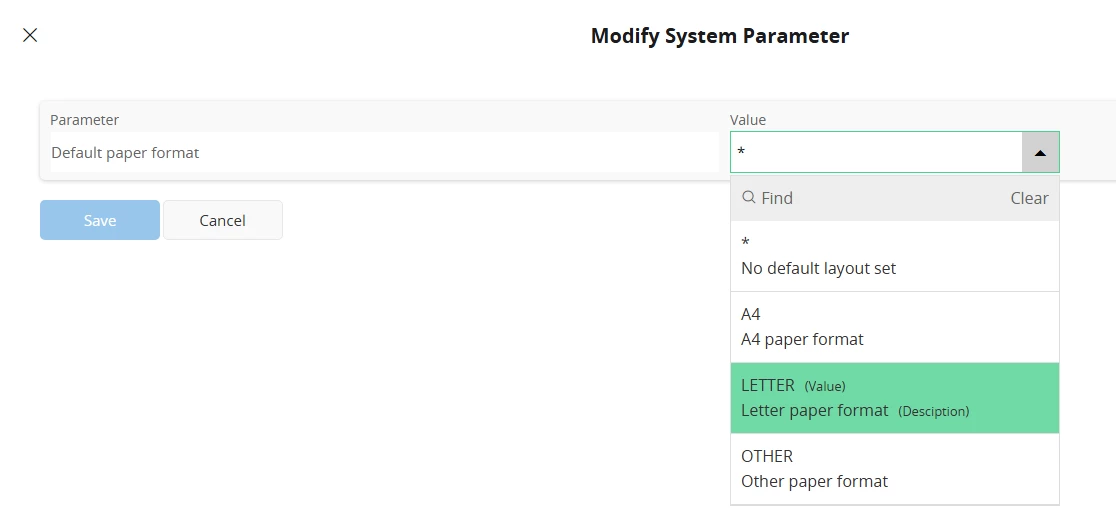The width and height of the screenshot is (1116, 520).
Task: Choose the Other paper format description
Action: point(814,482)
